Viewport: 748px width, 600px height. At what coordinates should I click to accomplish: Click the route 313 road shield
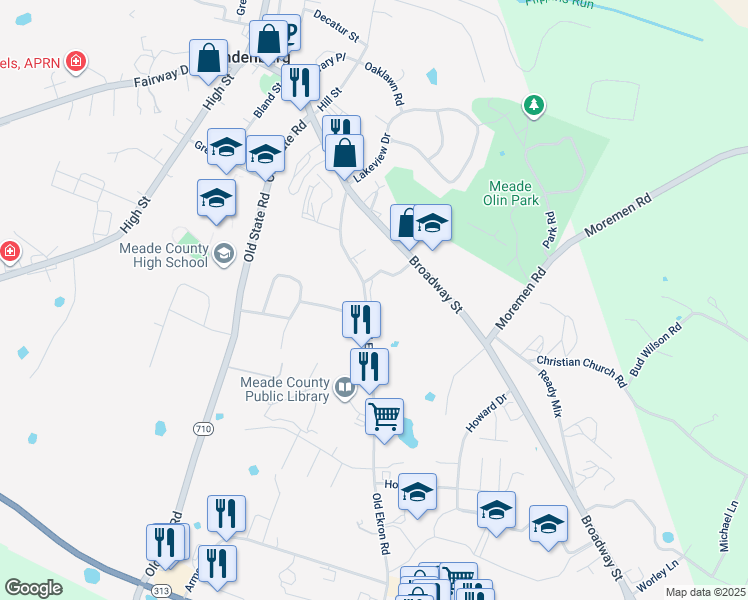[161, 591]
